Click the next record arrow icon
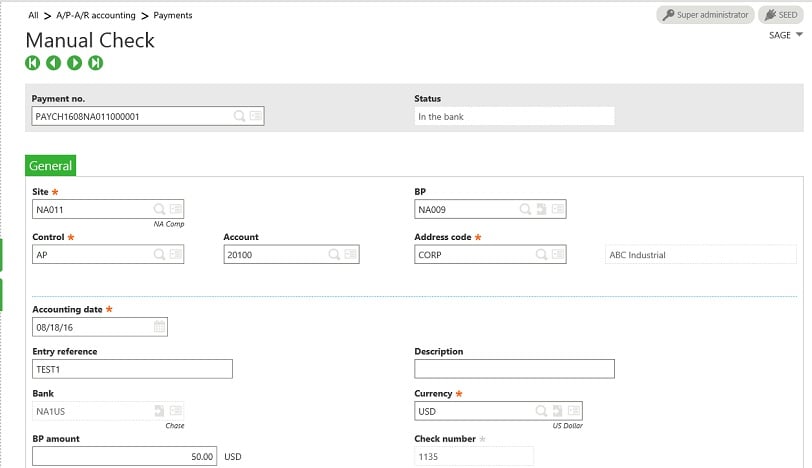This screenshot has height=468, width=812. [75, 63]
